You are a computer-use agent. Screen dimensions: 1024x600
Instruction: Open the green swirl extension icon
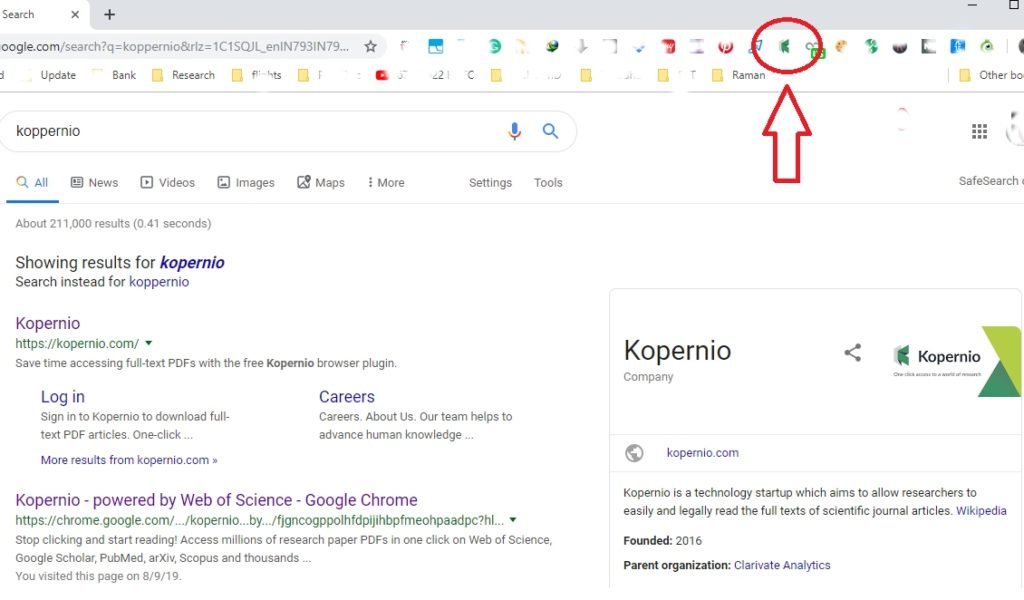click(x=871, y=46)
